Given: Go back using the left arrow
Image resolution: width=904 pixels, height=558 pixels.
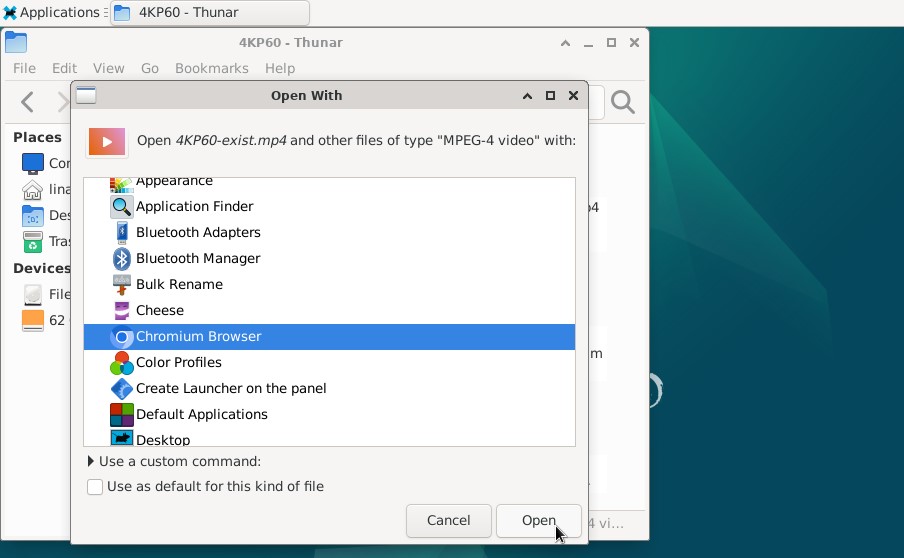Looking at the screenshot, I should pos(28,102).
